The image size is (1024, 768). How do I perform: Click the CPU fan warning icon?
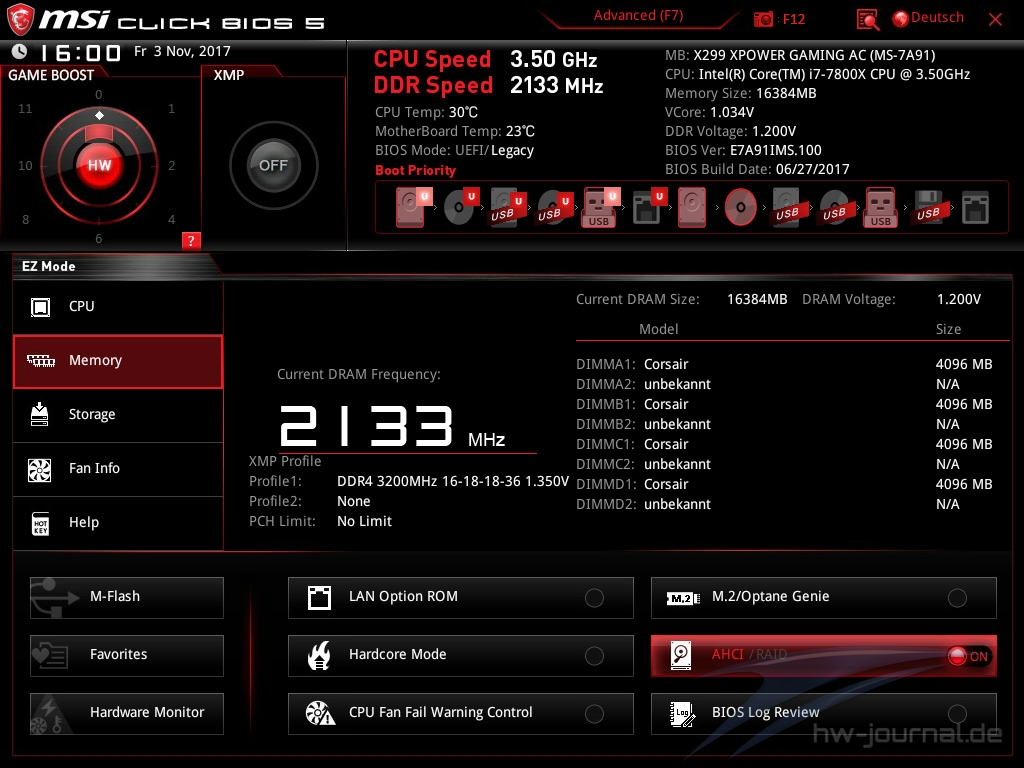[x=320, y=713]
